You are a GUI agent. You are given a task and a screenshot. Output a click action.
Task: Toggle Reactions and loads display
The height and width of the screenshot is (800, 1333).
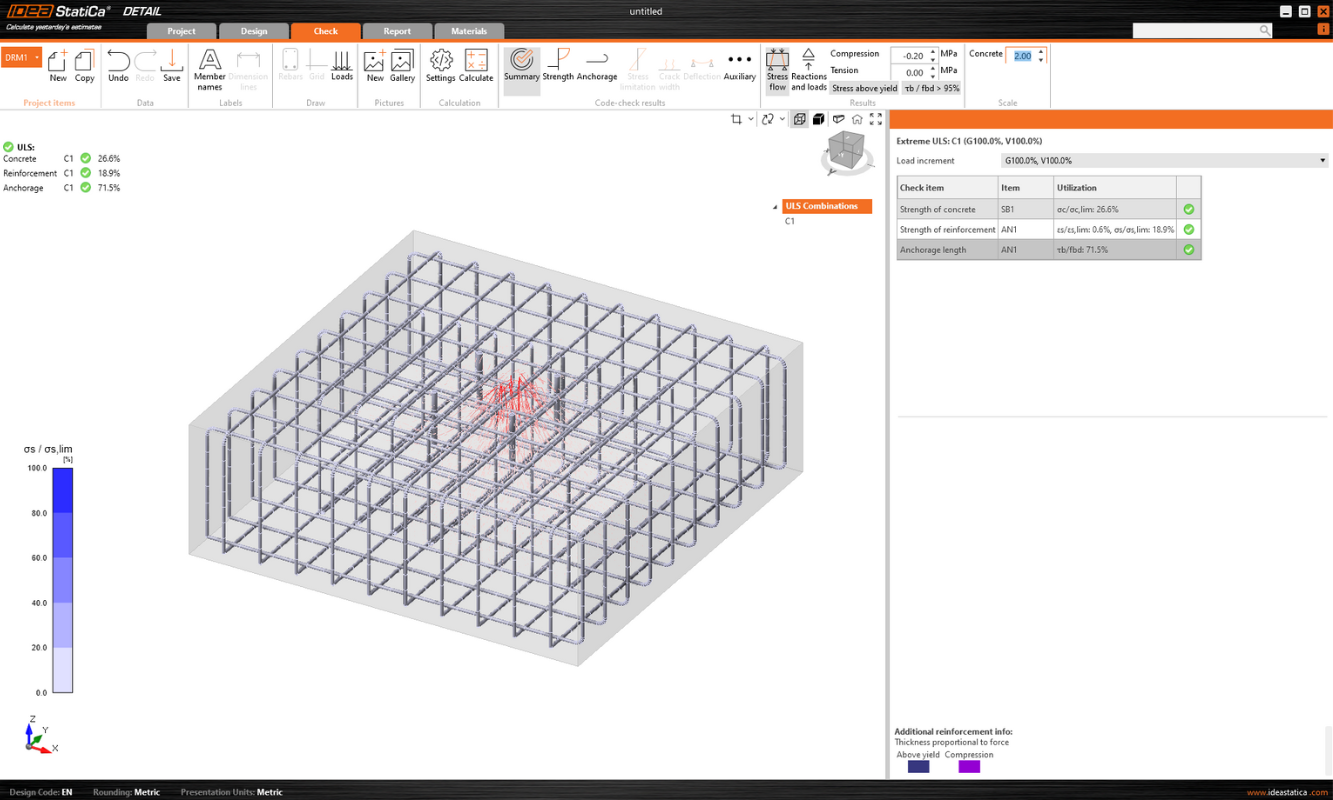809,70
